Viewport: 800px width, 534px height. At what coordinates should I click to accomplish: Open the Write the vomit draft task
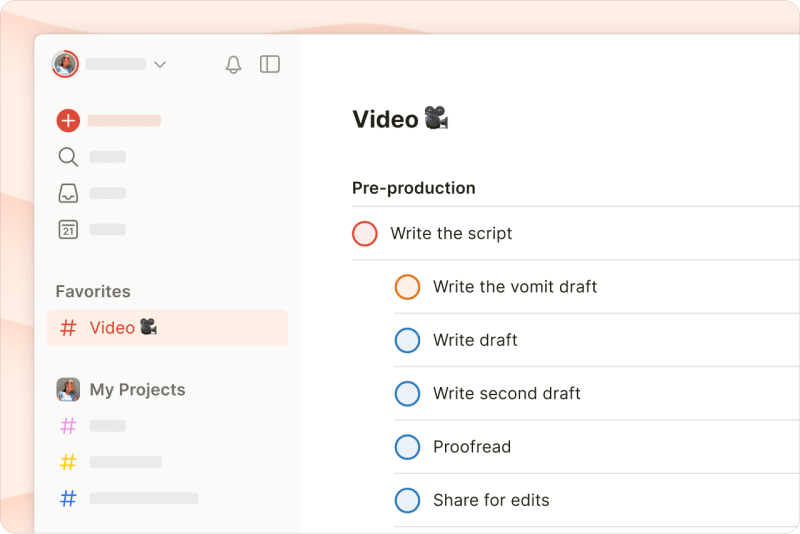pos(515,287)
